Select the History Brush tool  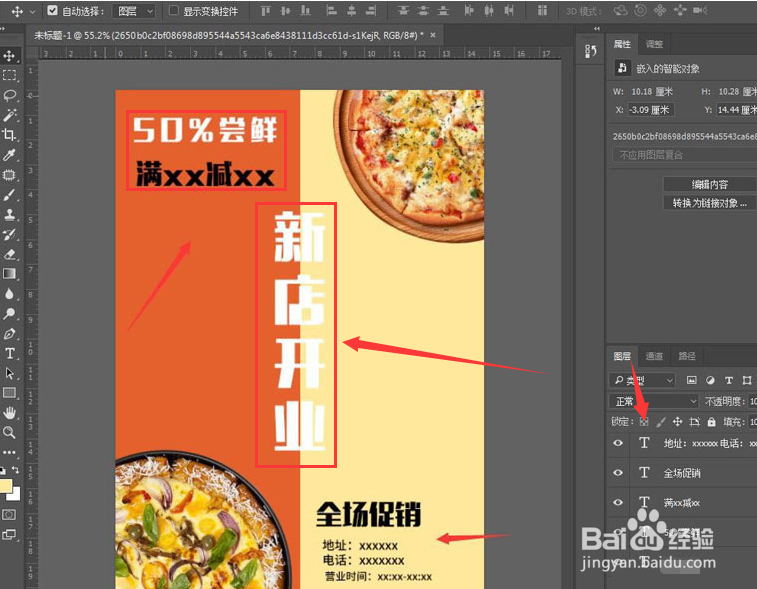pos(9,234)
